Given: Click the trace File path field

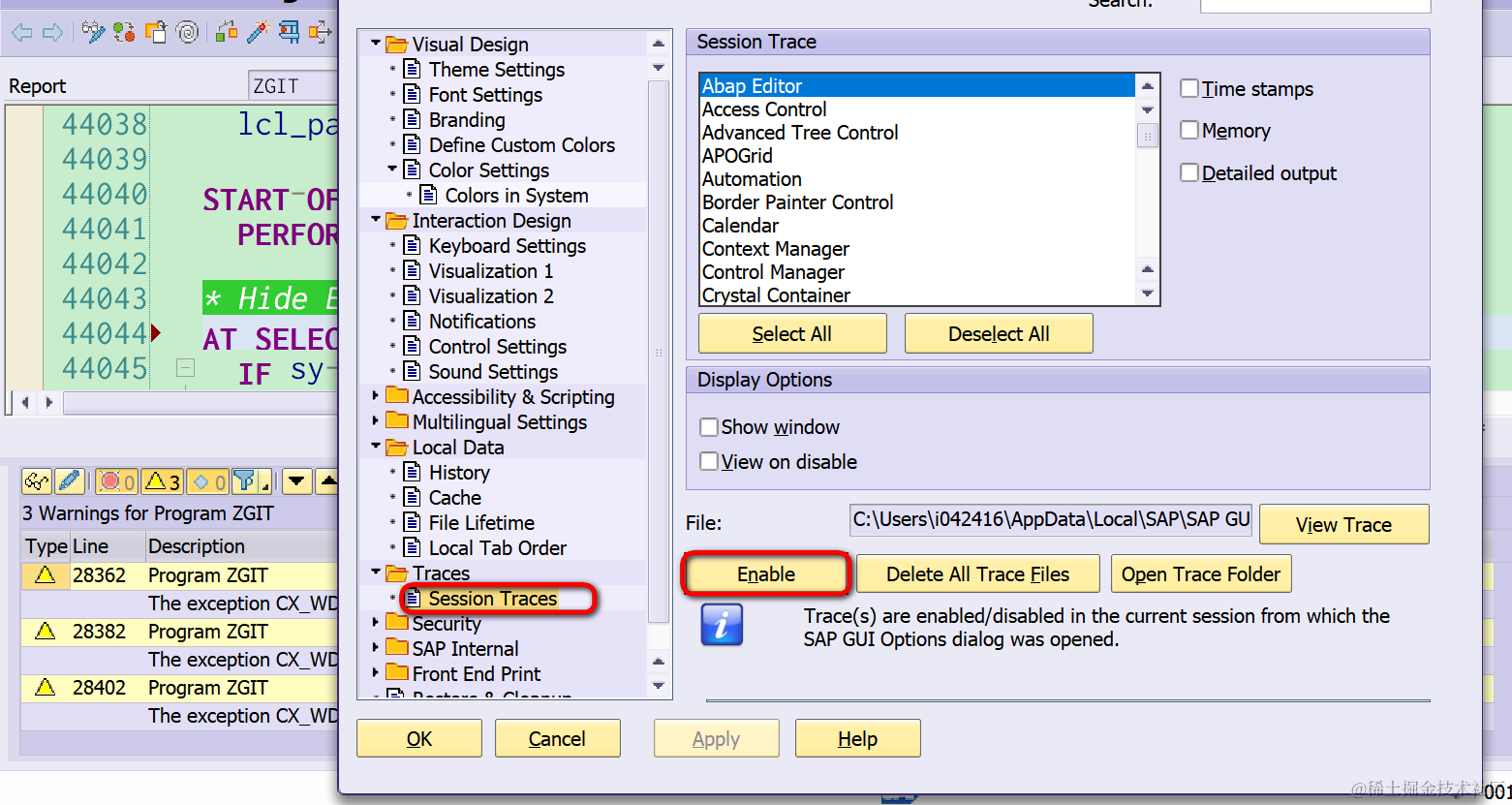Looking at the screenshot, I should click(1051, 520).
